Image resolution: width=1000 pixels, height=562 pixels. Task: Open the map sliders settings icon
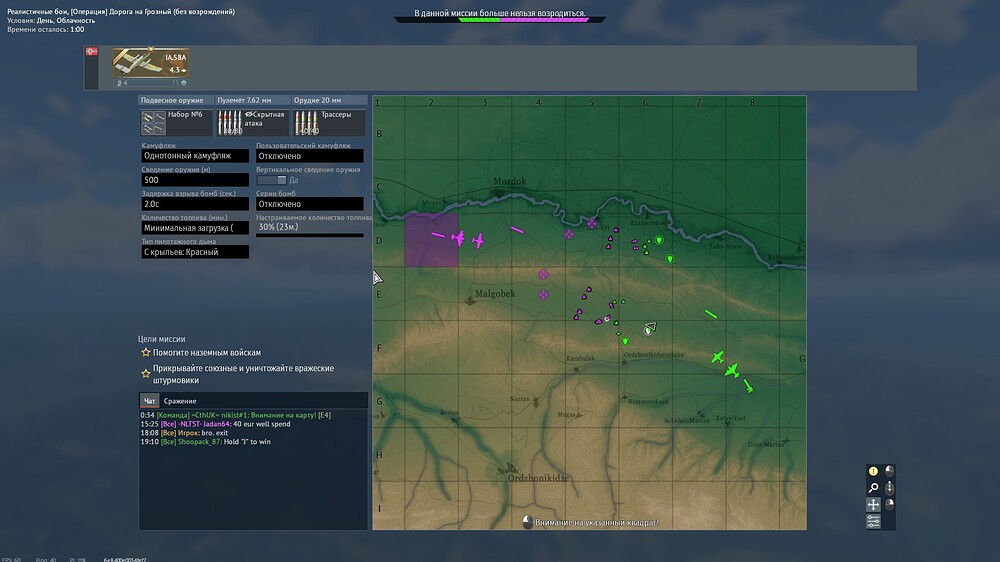[x=873, y=521]
